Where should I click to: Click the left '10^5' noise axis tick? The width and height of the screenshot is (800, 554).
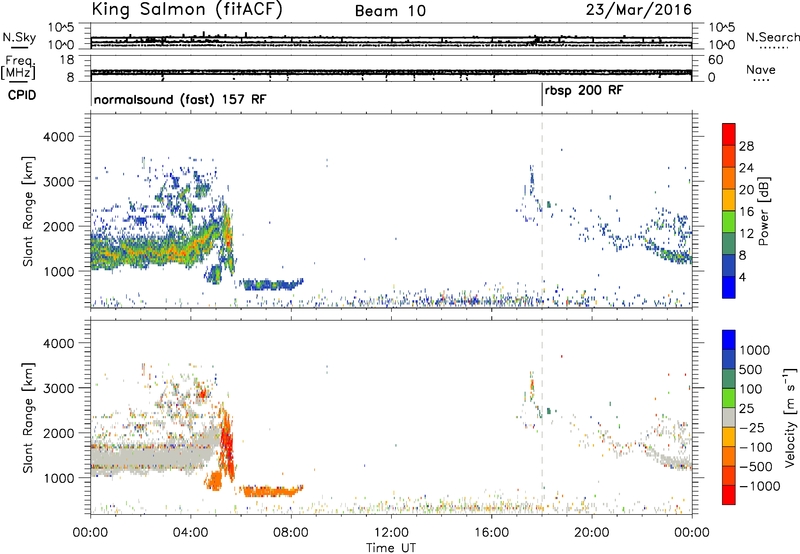coord(61,27)
